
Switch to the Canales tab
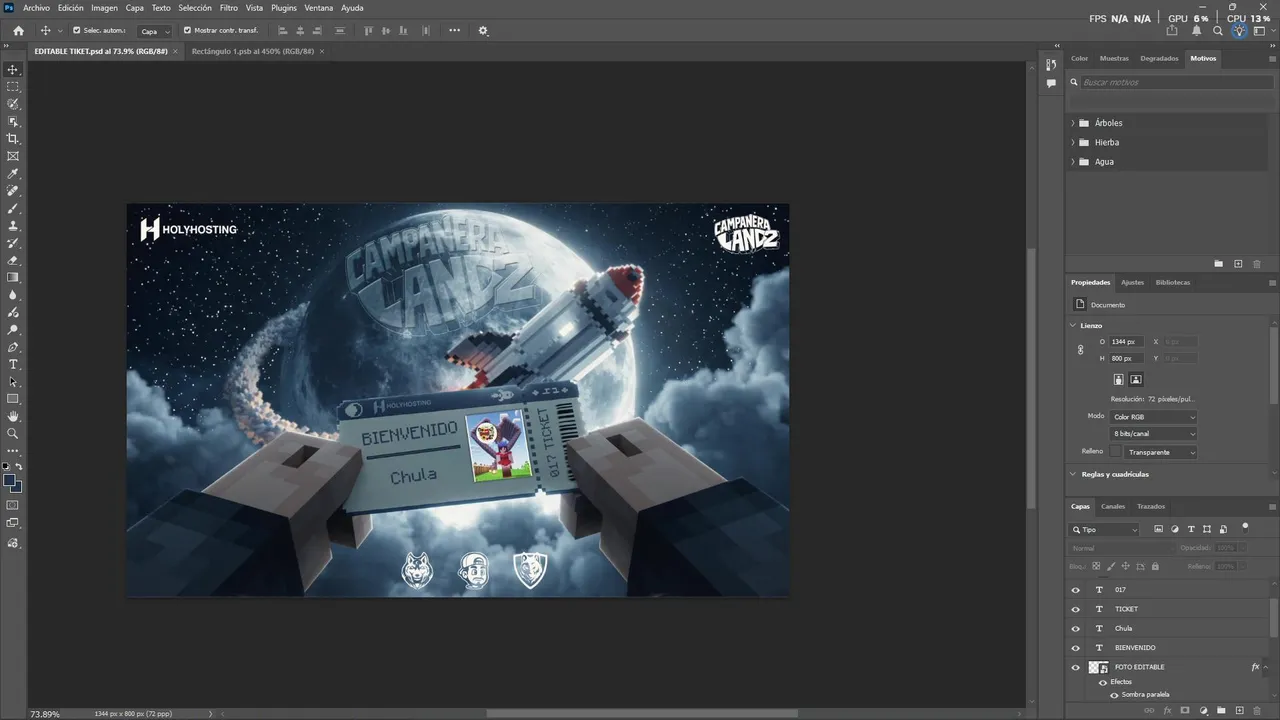click(1113, 506)
